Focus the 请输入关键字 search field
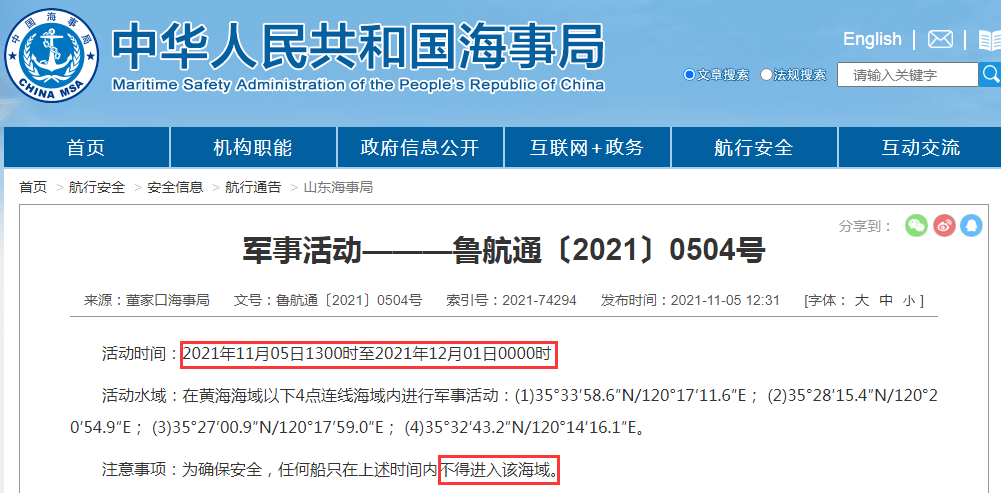This screenshot has height=493, width=1001. pyautogui.click(x=907, y=75)
